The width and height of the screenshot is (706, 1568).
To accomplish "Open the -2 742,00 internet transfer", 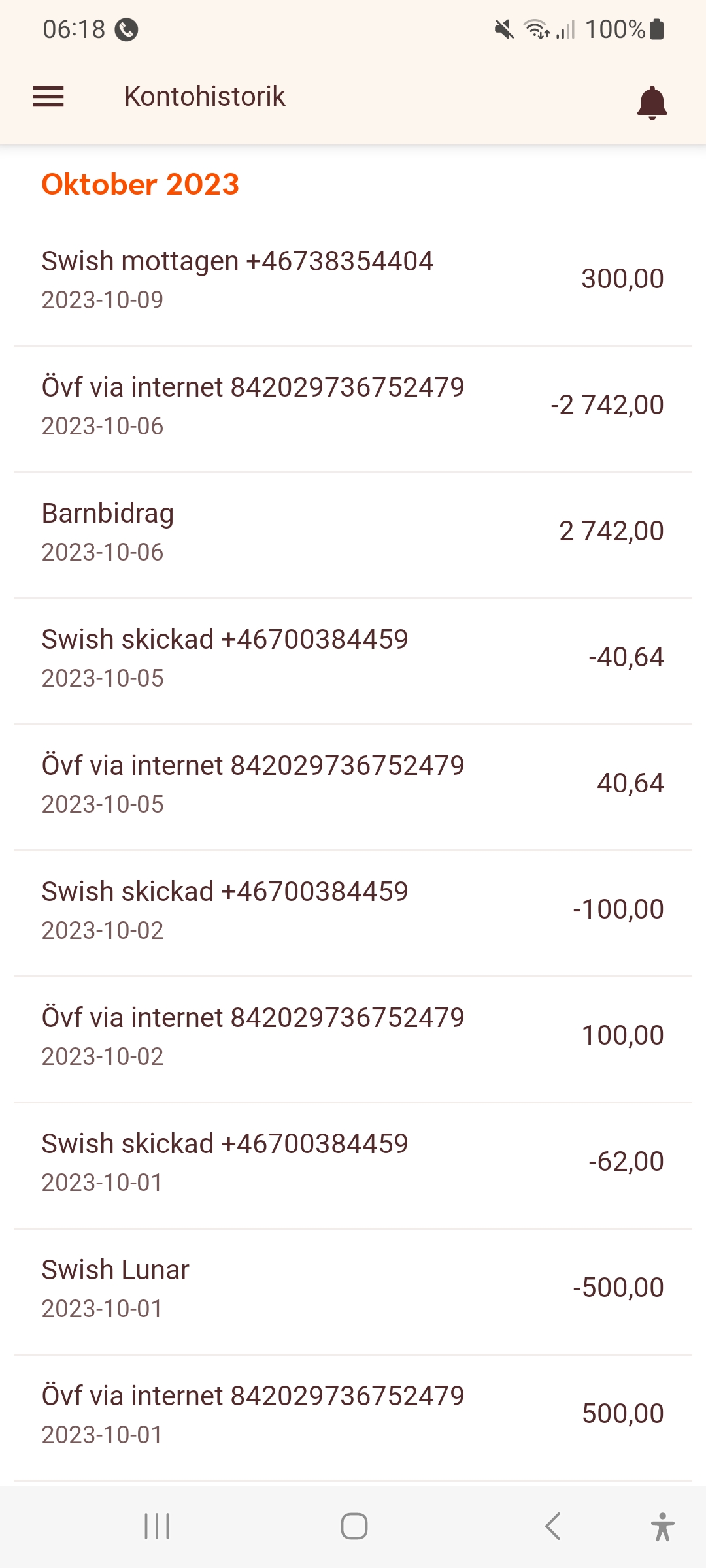I will click(x=353, y=406).
